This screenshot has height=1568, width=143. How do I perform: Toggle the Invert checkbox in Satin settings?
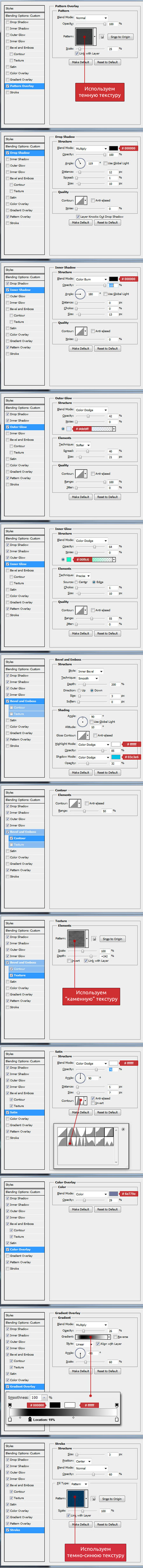coord(93,1103)
